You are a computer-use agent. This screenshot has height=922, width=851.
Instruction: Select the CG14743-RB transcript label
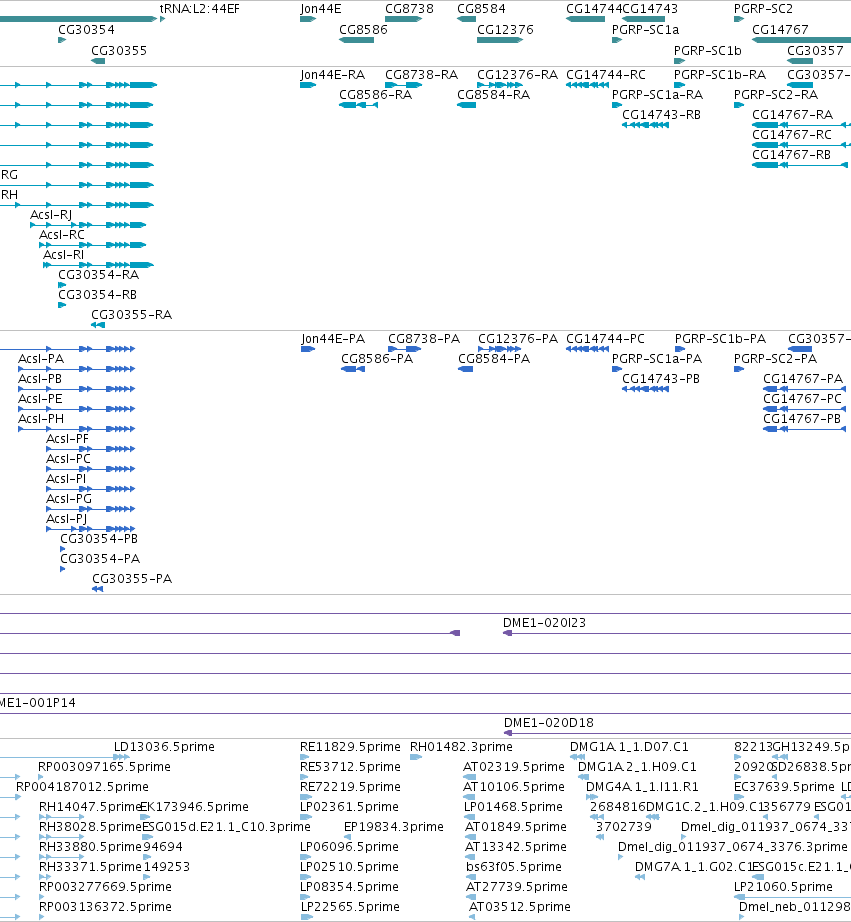tap(662, 115)
